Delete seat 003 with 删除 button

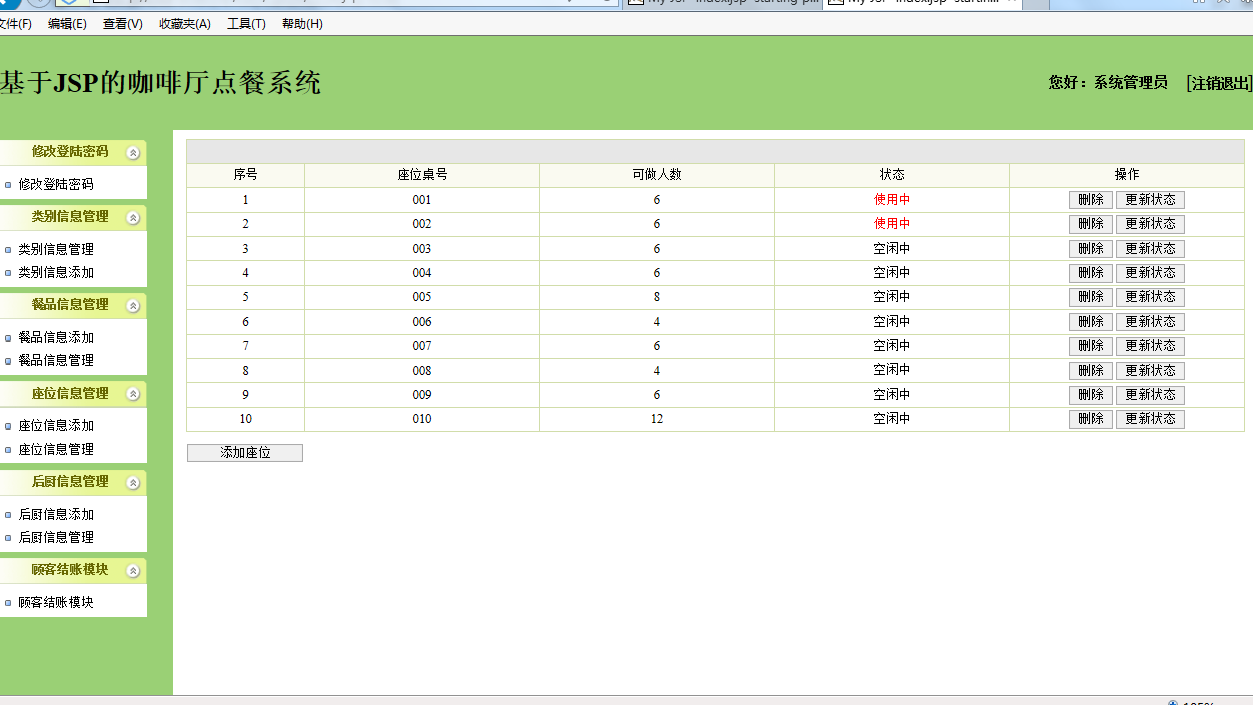1090,249
